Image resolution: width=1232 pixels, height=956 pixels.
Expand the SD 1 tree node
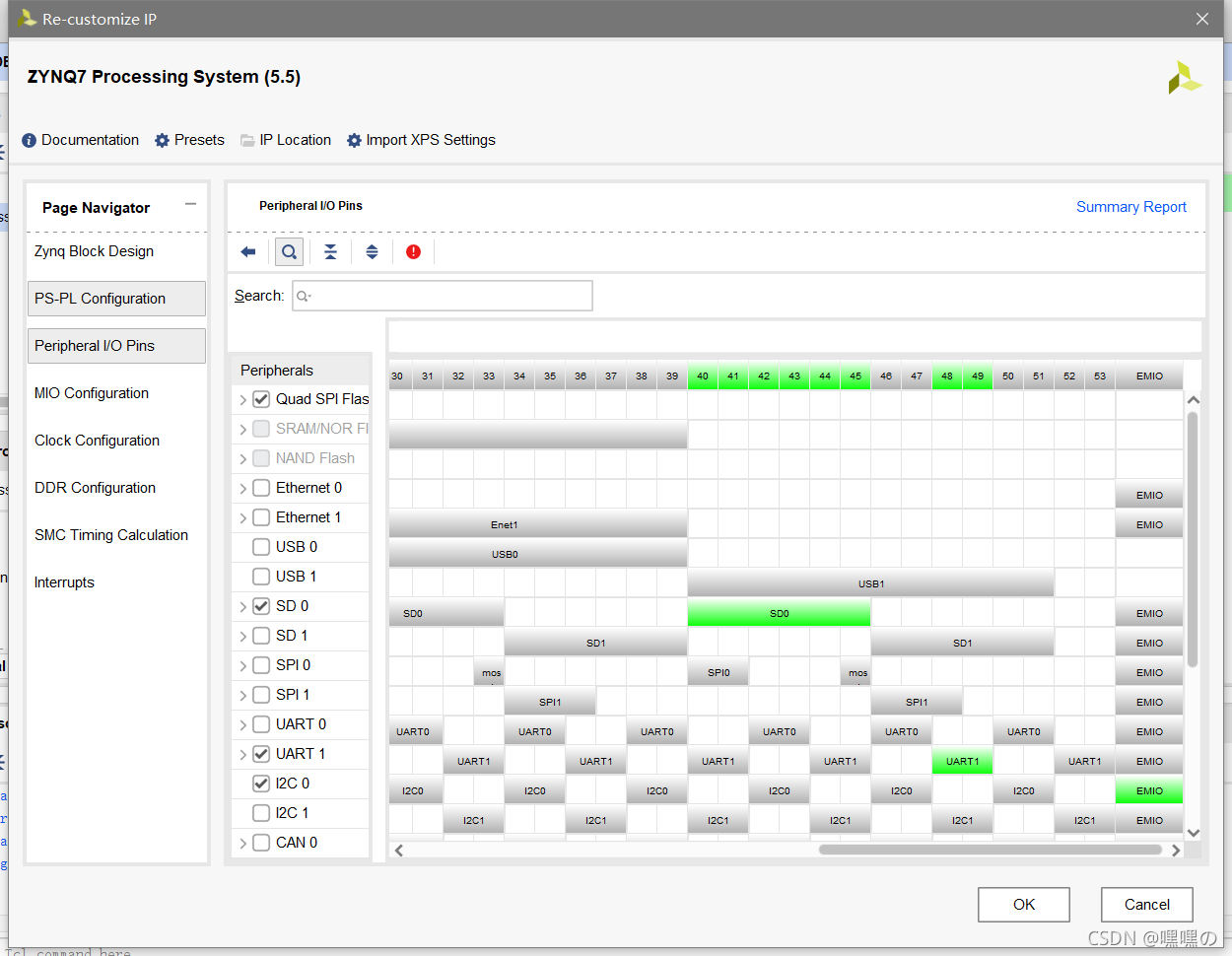click(x=243, y=637)
